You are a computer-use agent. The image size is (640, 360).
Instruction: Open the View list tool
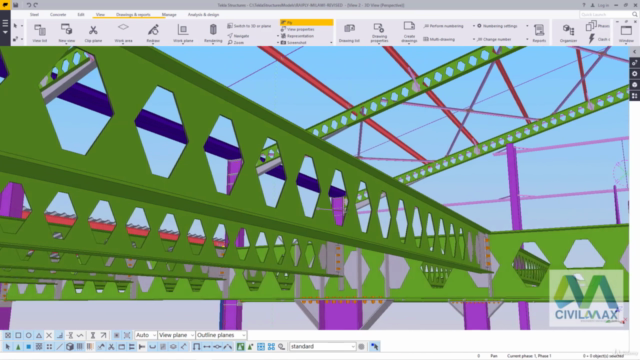tap(40, 33)
